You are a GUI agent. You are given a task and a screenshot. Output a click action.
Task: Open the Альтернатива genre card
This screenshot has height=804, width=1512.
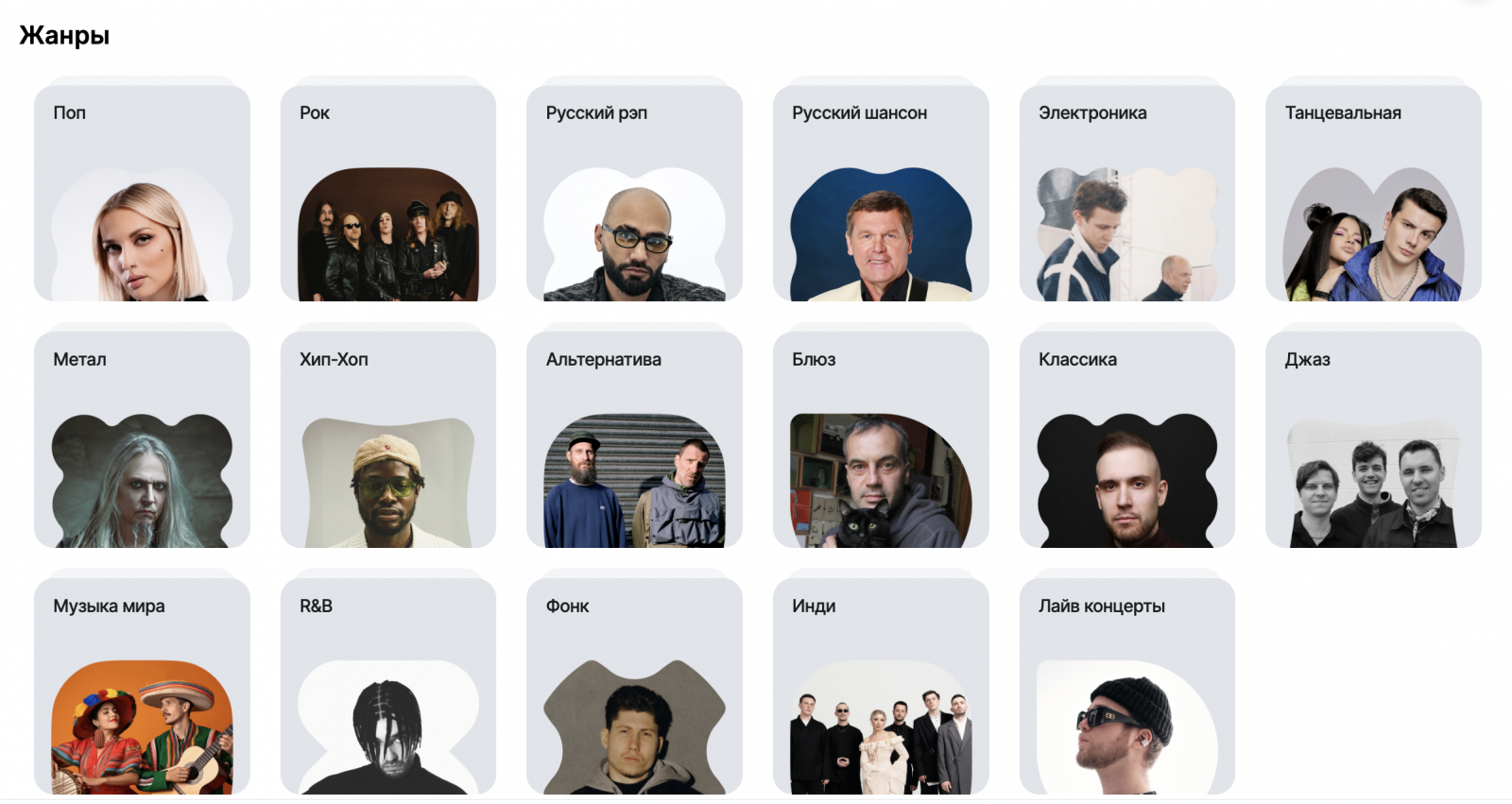pyautogui.click(x=634, y=439)
